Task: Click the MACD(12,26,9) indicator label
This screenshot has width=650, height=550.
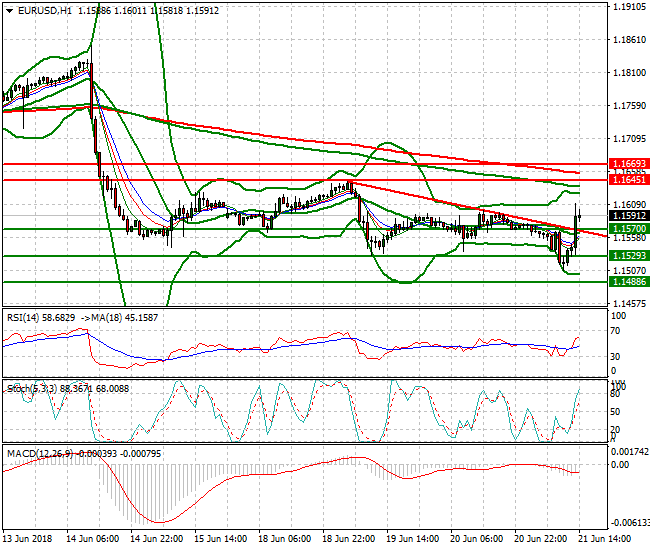Action: click(x=36, y=453)
